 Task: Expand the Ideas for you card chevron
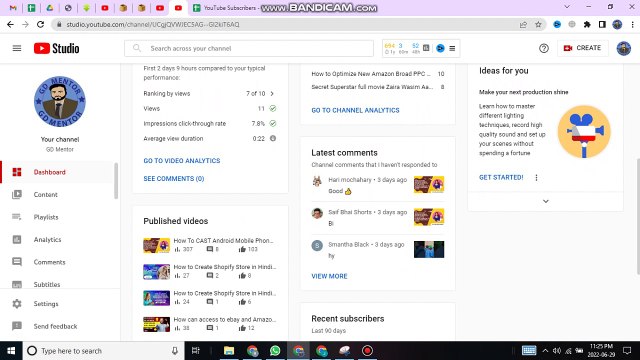point(546,201)
